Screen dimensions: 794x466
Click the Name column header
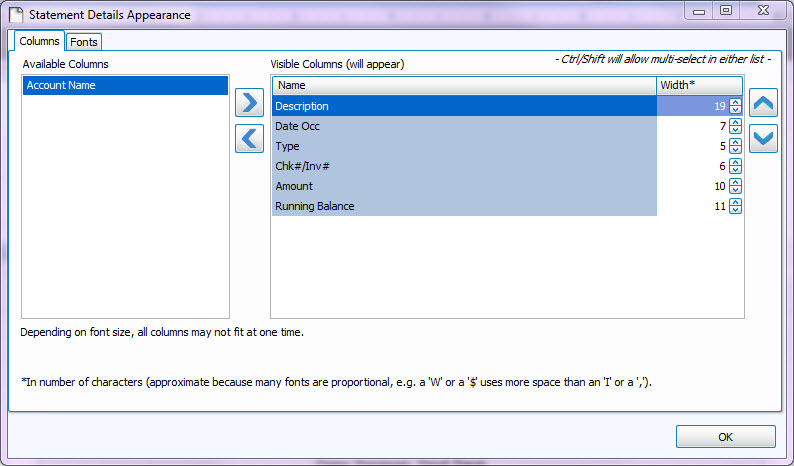tap(464, 86)
